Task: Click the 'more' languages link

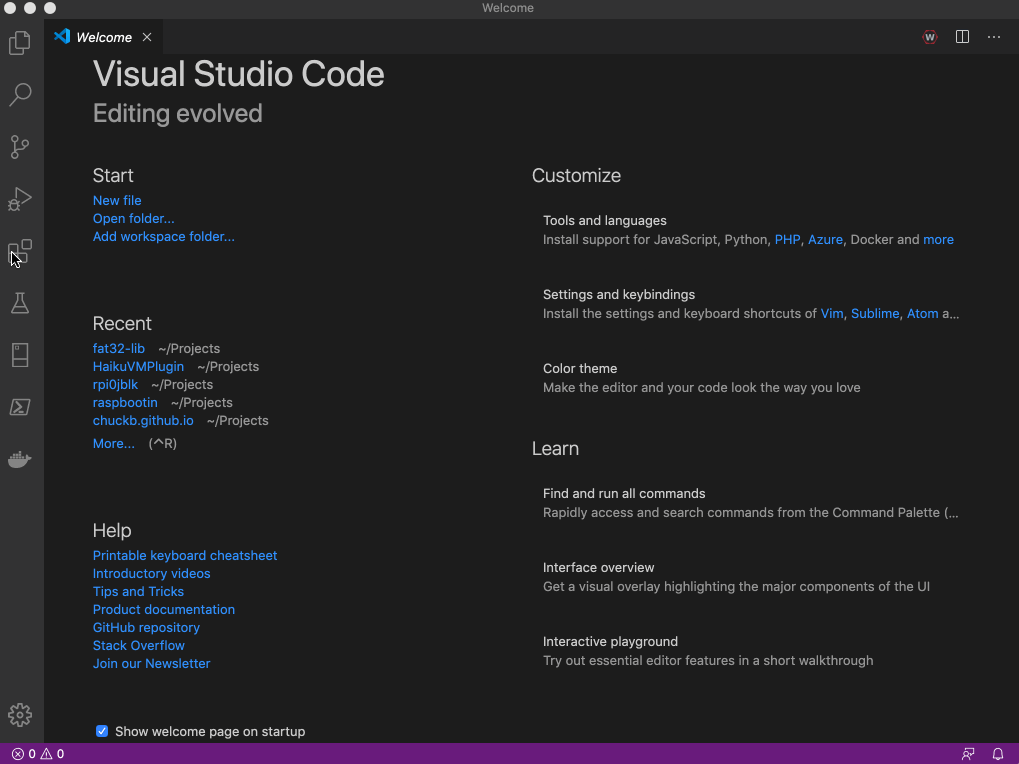Action: click(x=938, y=240)
